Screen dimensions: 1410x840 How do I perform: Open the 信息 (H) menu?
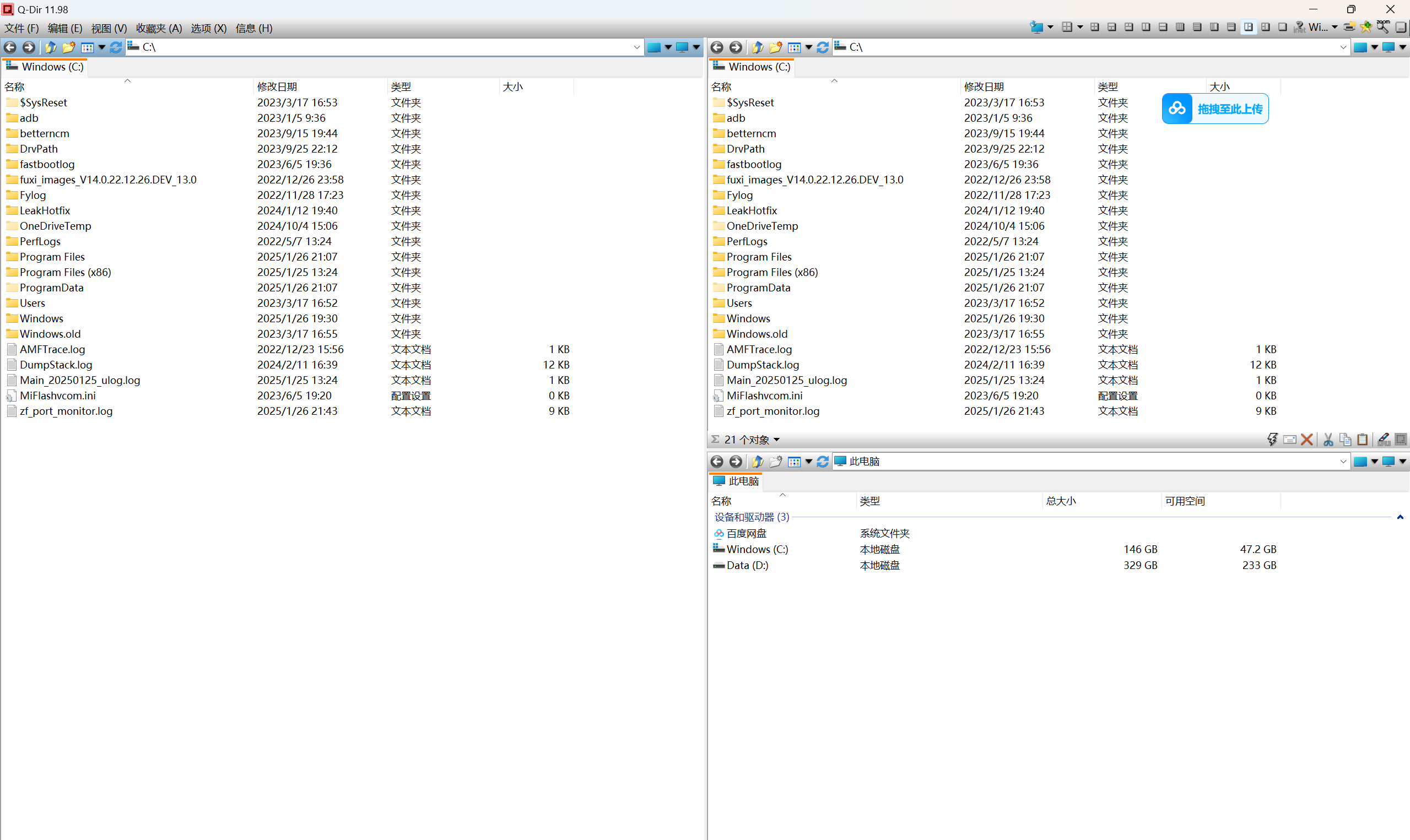click(253, 28)
